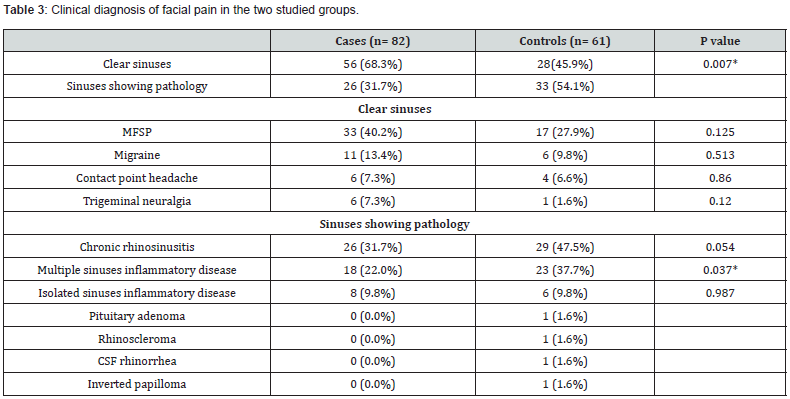Select the Chronic rhinosinusitis row label
This screenshot has height=399, width=790.
(137, 247)
